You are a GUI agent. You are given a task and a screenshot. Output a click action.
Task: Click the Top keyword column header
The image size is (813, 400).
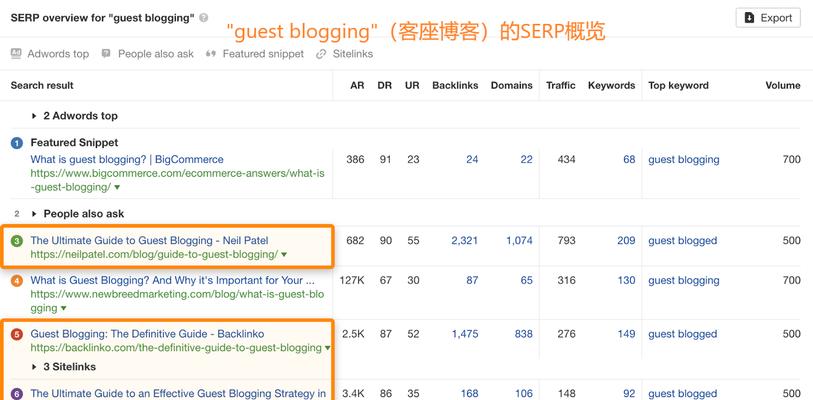click(678, 86)
